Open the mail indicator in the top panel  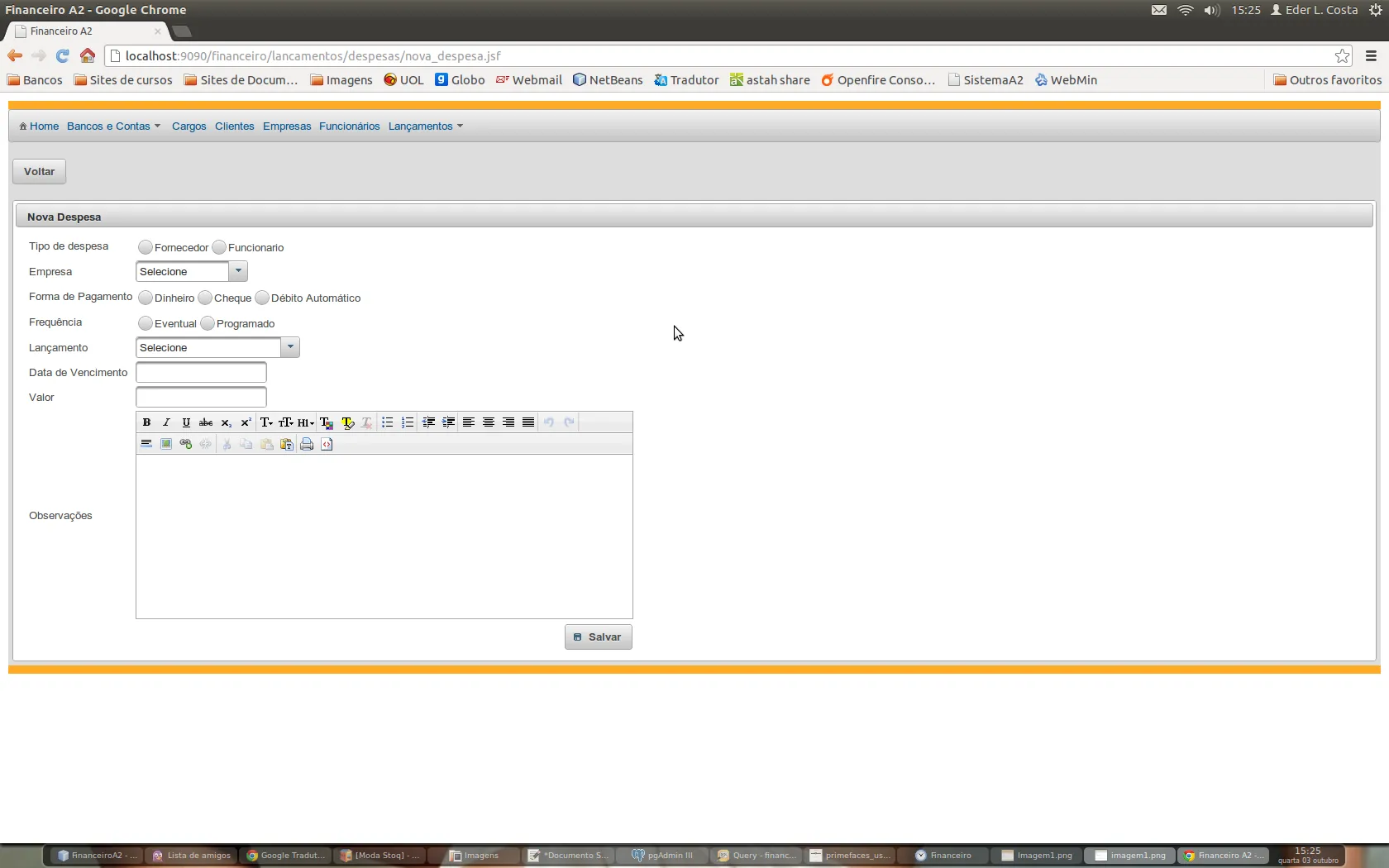(x=1159, y=10)
